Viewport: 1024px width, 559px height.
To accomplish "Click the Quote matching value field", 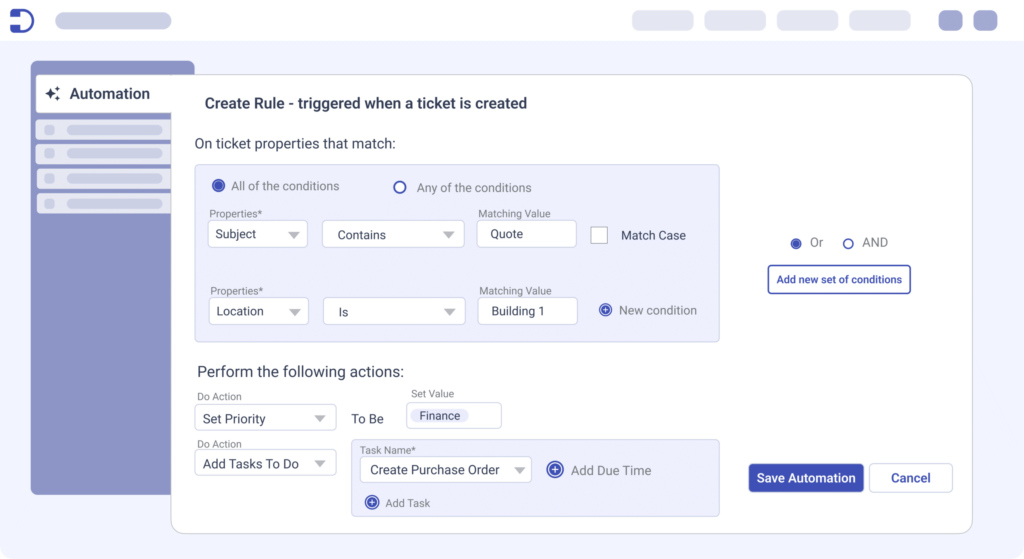I will pyautogui.click(x=526, y=234).
